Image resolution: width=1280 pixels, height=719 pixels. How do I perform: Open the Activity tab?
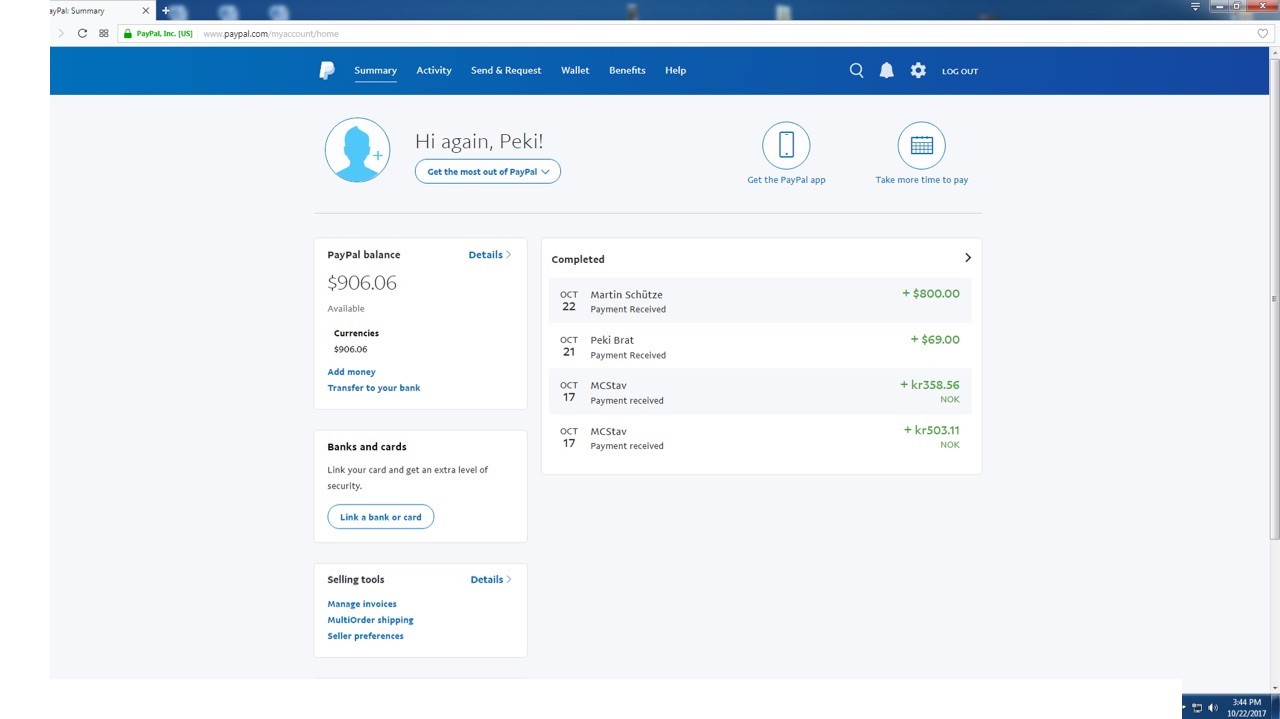(434, 70)
